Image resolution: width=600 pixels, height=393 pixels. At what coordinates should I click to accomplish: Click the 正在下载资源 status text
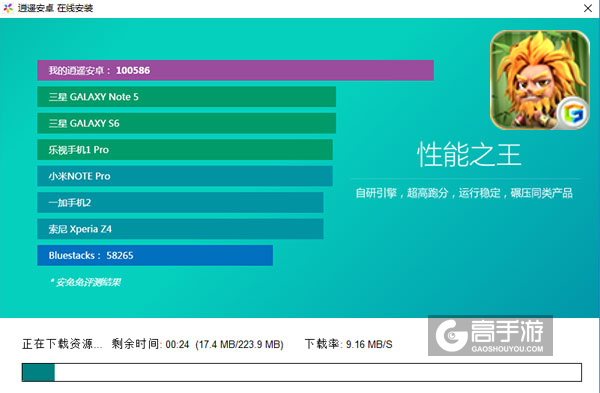click(62, 344)
